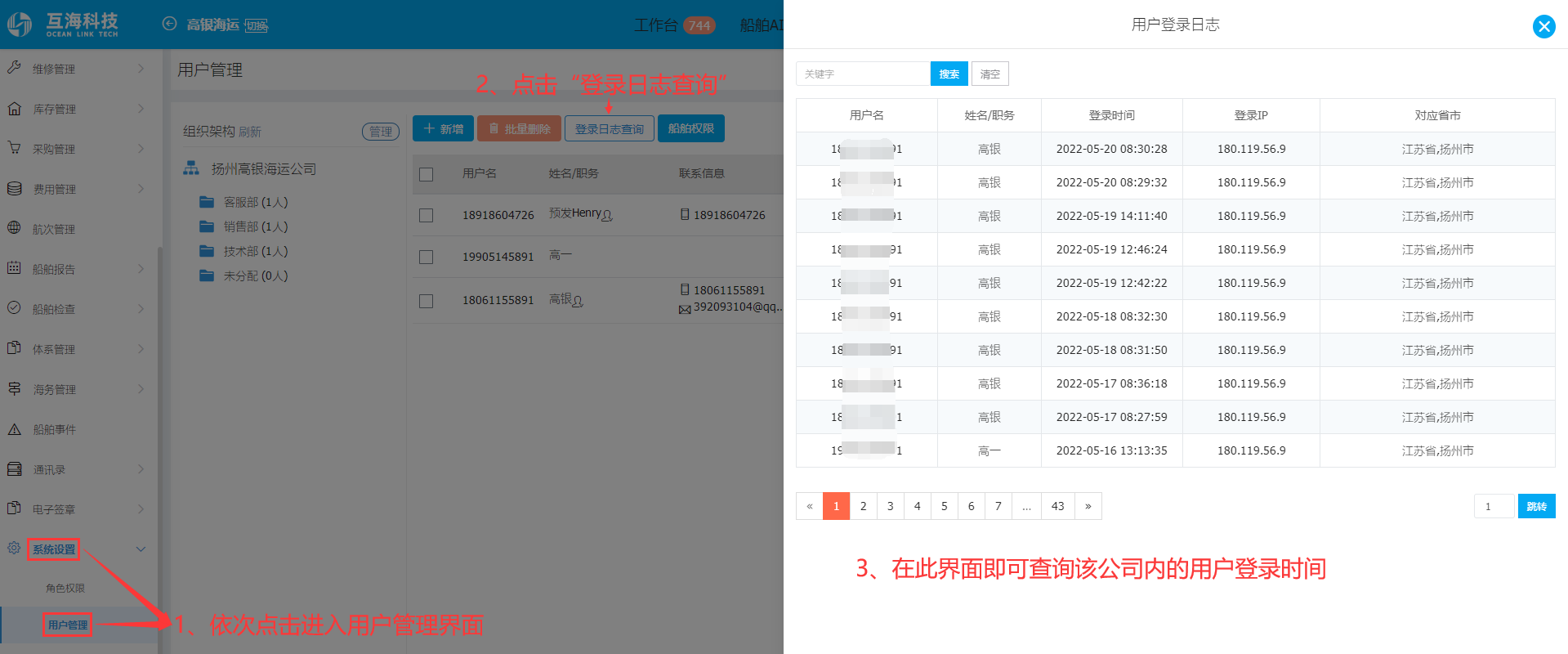This screenshot has width=1568, height=654.
Task: Open the 航次管理 menu item
Action: tap(54, 229)
